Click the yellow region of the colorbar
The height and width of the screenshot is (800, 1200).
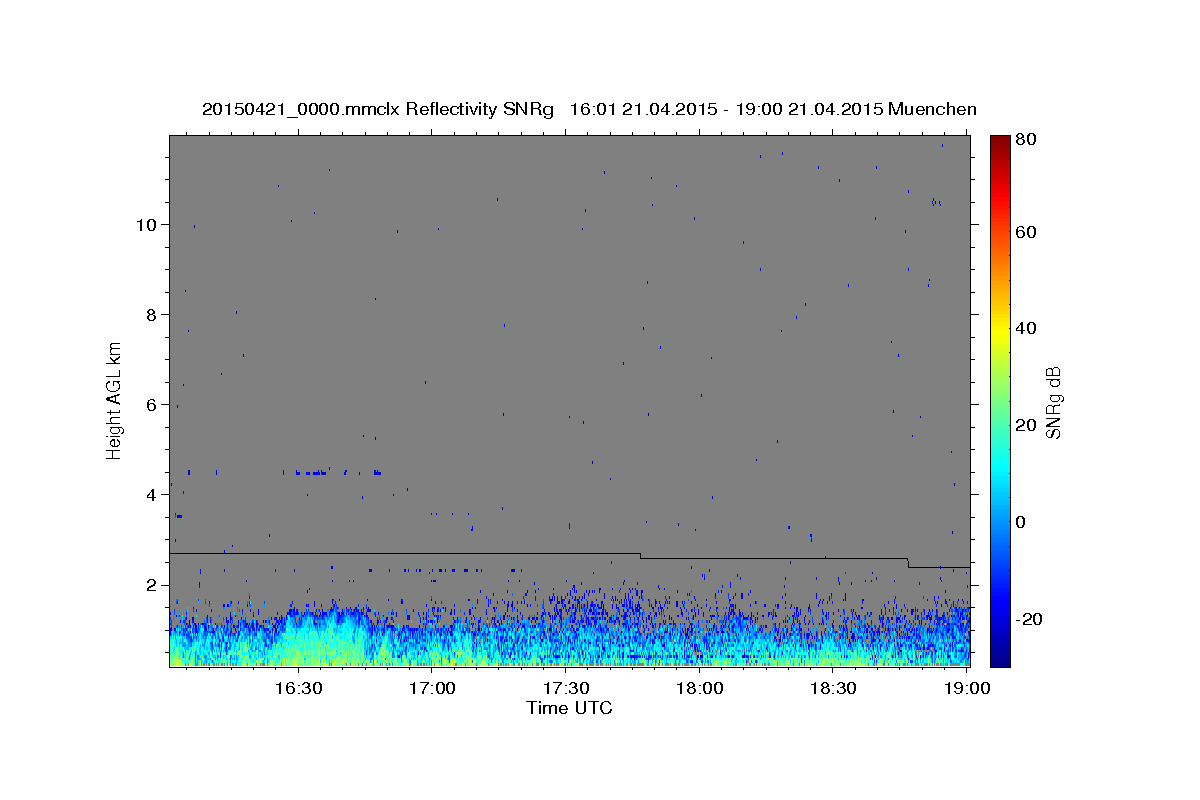[x=1000, y=330]
